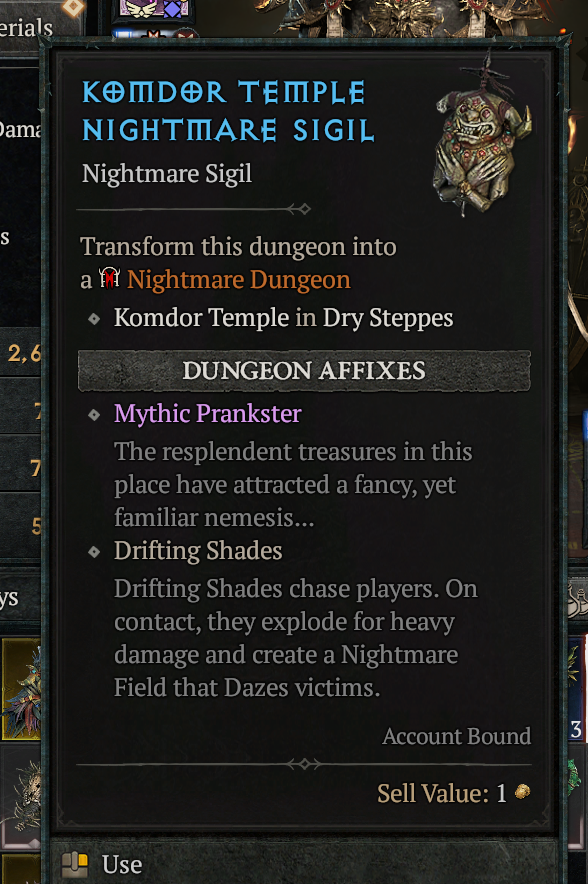Click the orange Nightmare Dungeon link text
Viewport: 588px width, 884px height.
(x=238, y=280)
